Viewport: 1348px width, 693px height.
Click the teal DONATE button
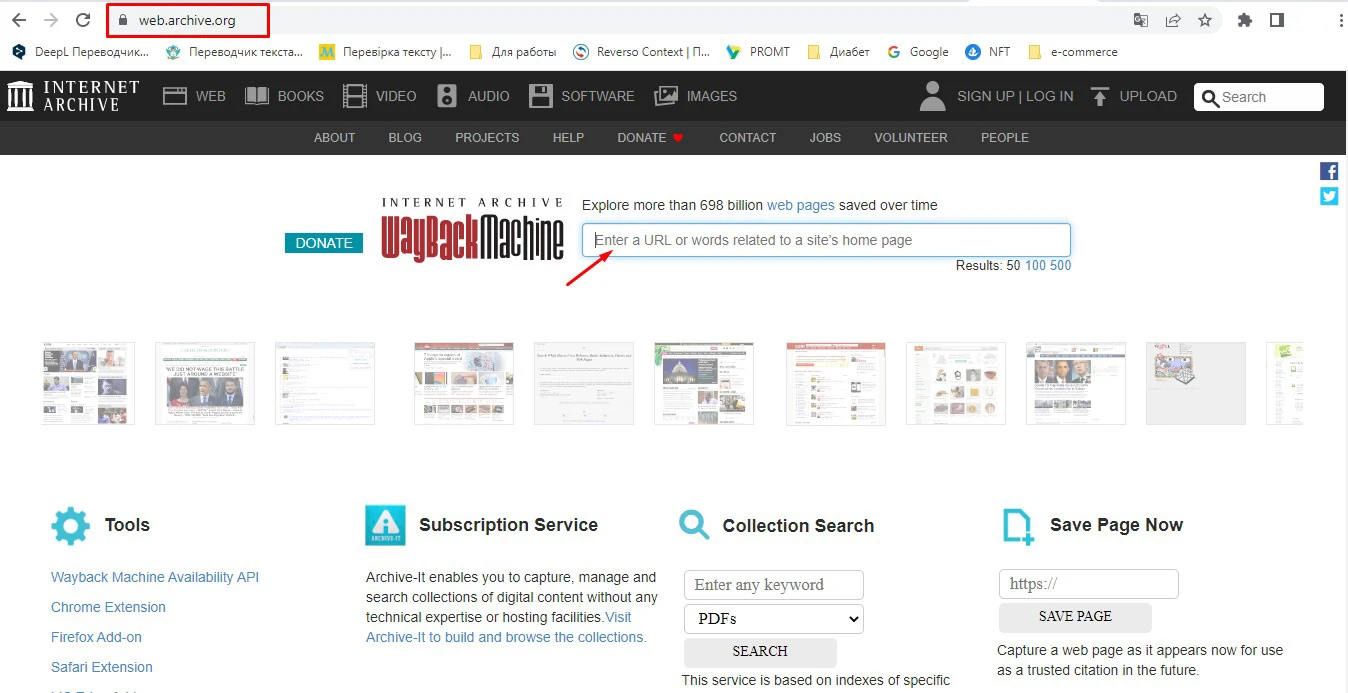[x=324, y=243]
